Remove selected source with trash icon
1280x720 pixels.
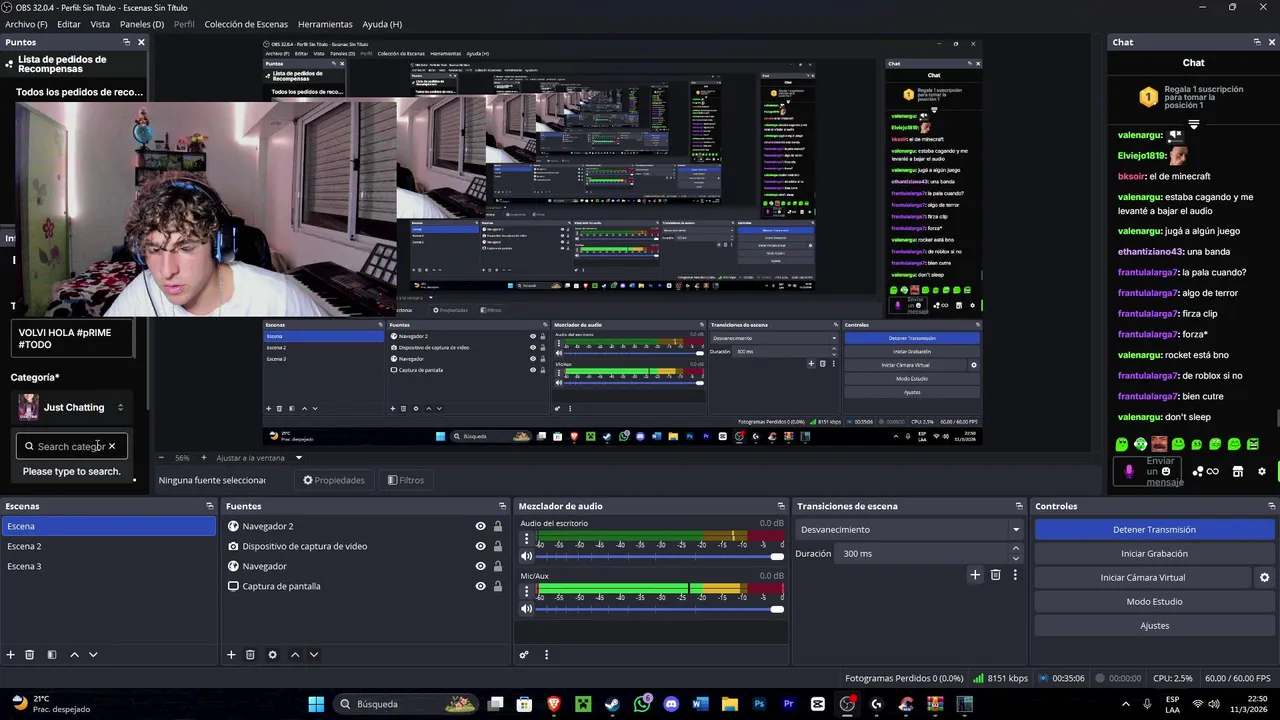pyautogui.click(x=250, y=655)
